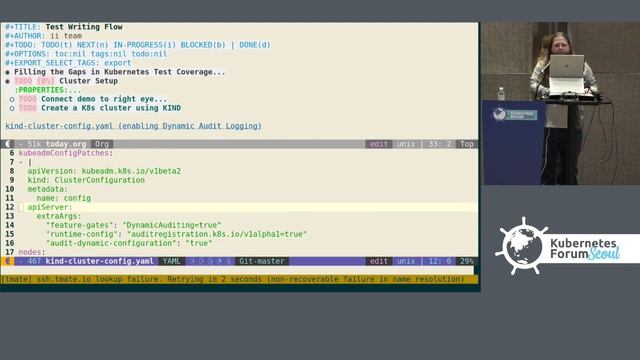Viewport: 640px width, 360px height.
Task: Click the nodes: line
Action: 32,252
